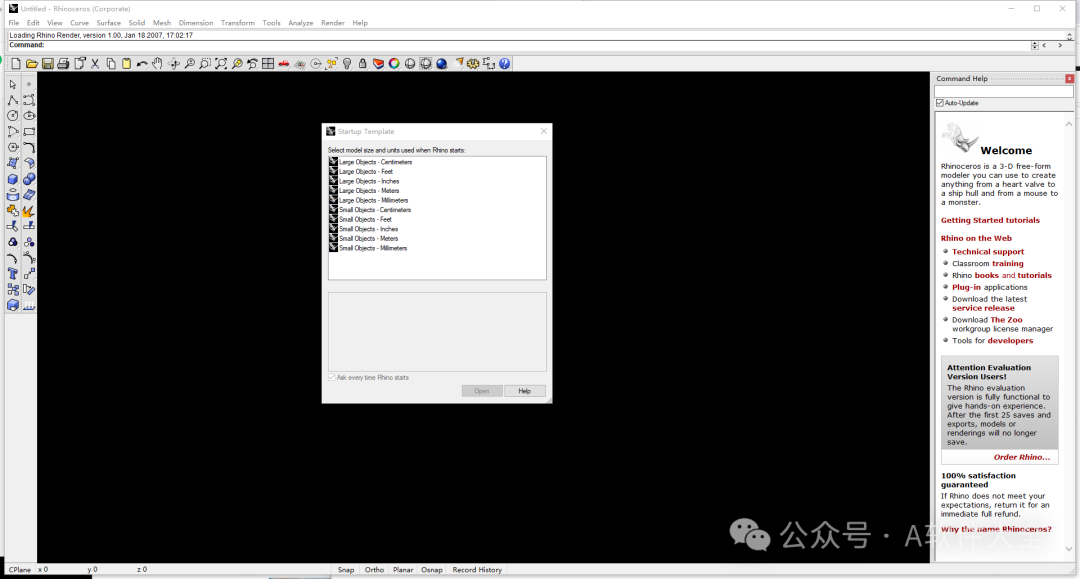Open the Getting Started tutorials link

coord(990,220)
